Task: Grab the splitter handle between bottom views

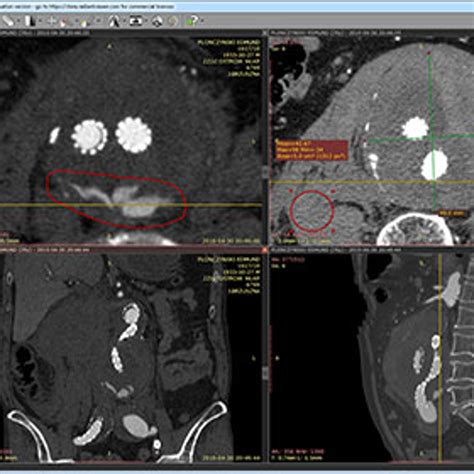Action: click(x=266, y=372)
